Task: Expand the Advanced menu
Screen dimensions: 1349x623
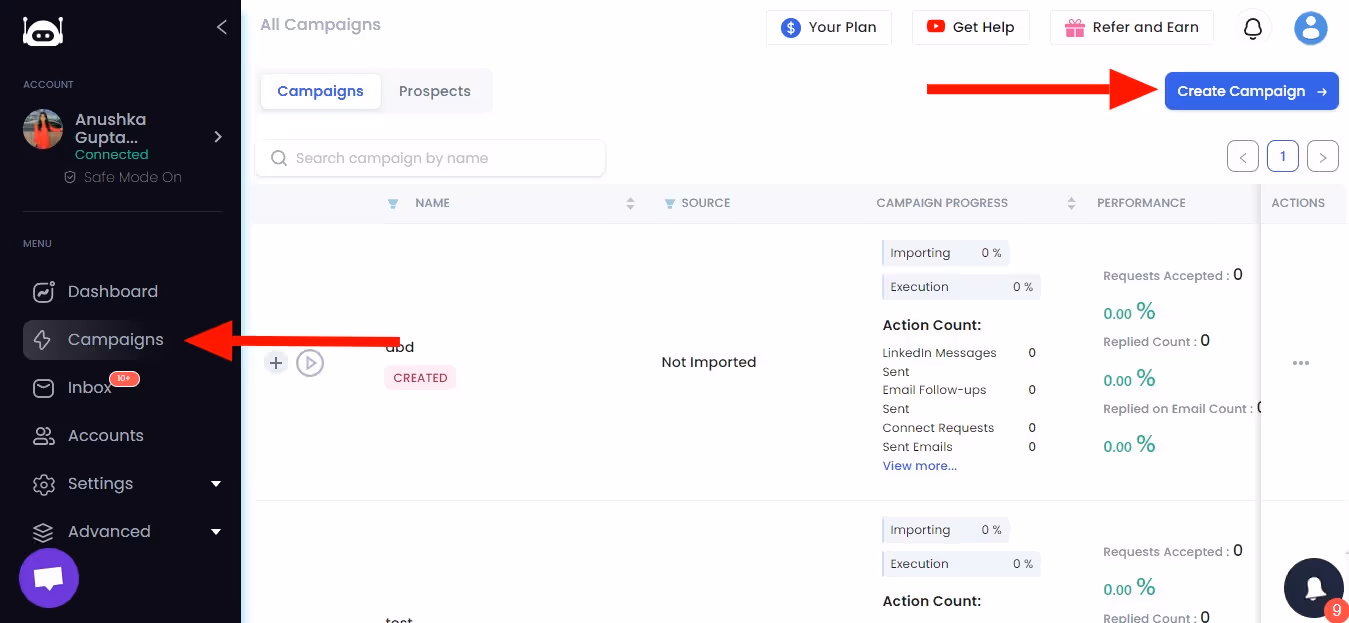Action: (109, 531)
